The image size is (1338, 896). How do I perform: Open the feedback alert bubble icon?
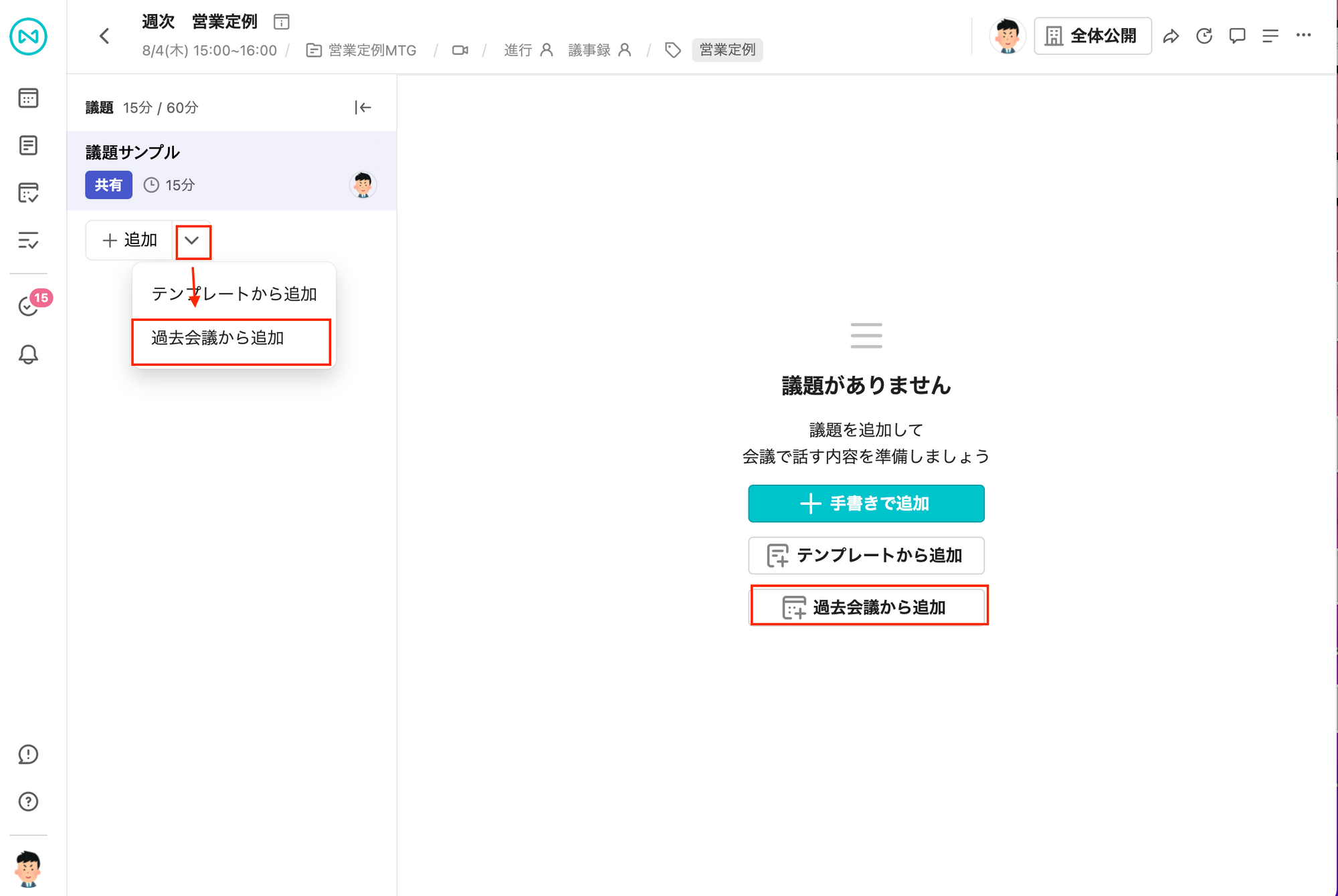(x=28, y=754)
